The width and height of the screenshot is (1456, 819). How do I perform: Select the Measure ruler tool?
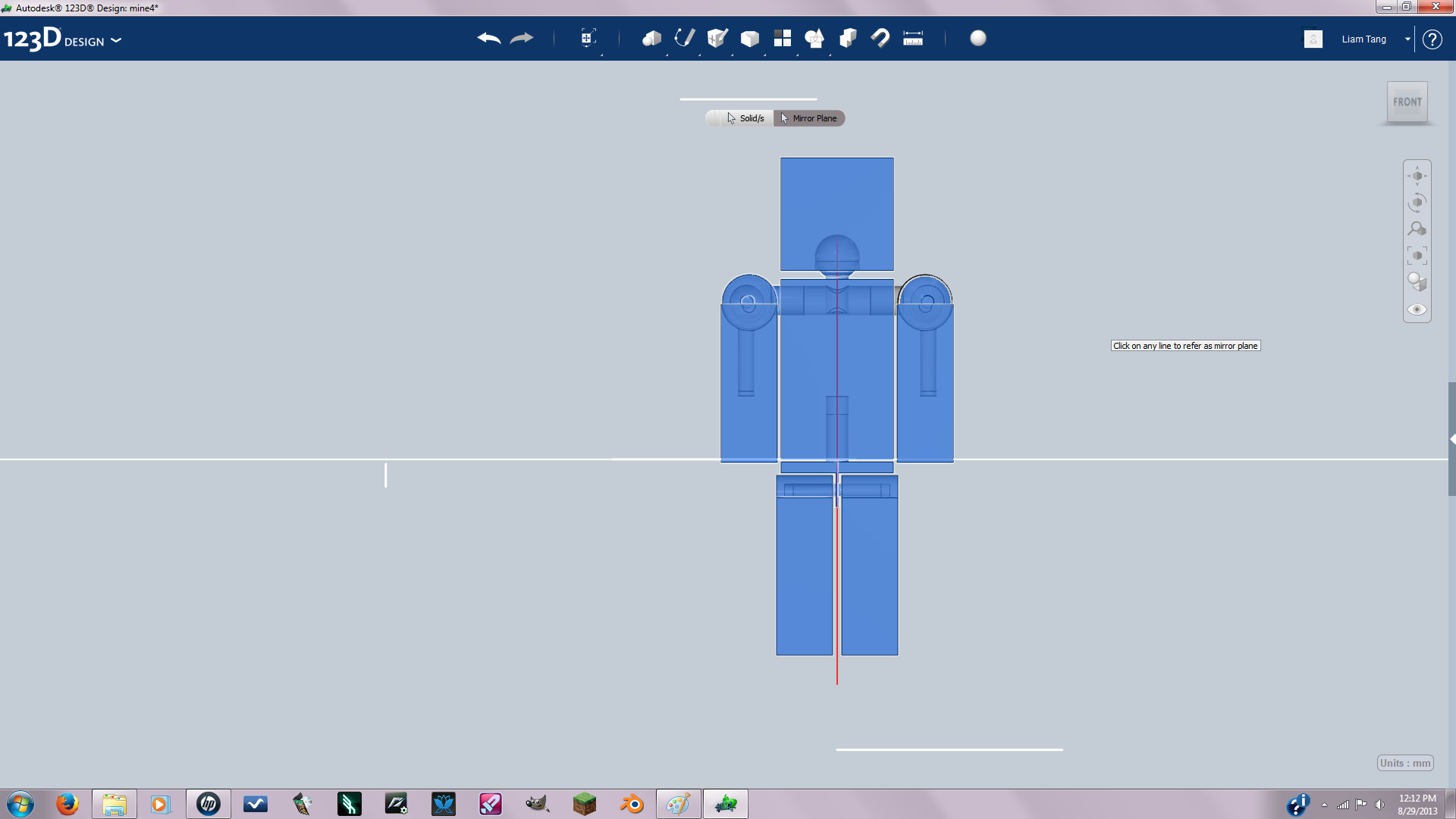point(913,38)
